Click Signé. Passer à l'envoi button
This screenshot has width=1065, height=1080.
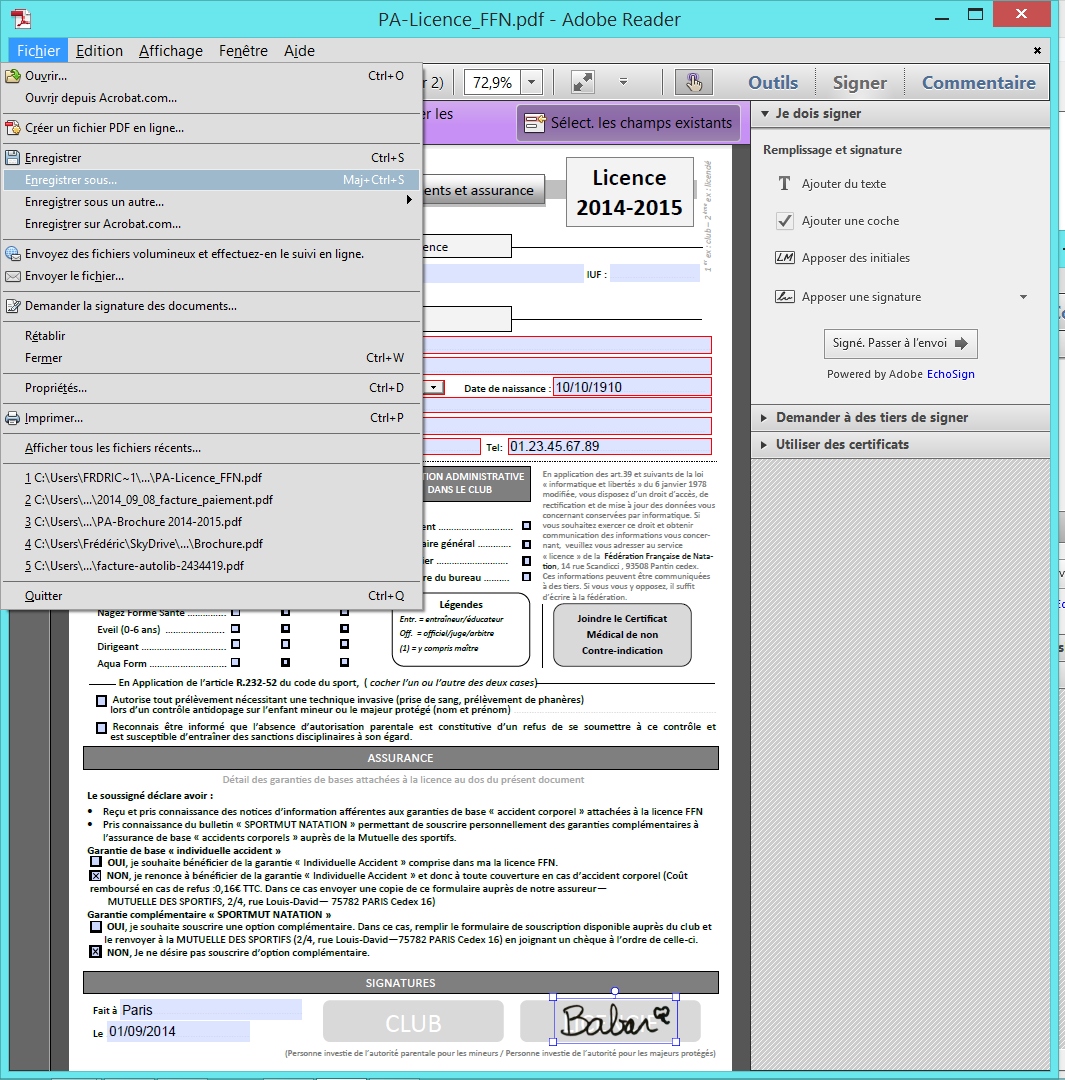pos(900,343)
